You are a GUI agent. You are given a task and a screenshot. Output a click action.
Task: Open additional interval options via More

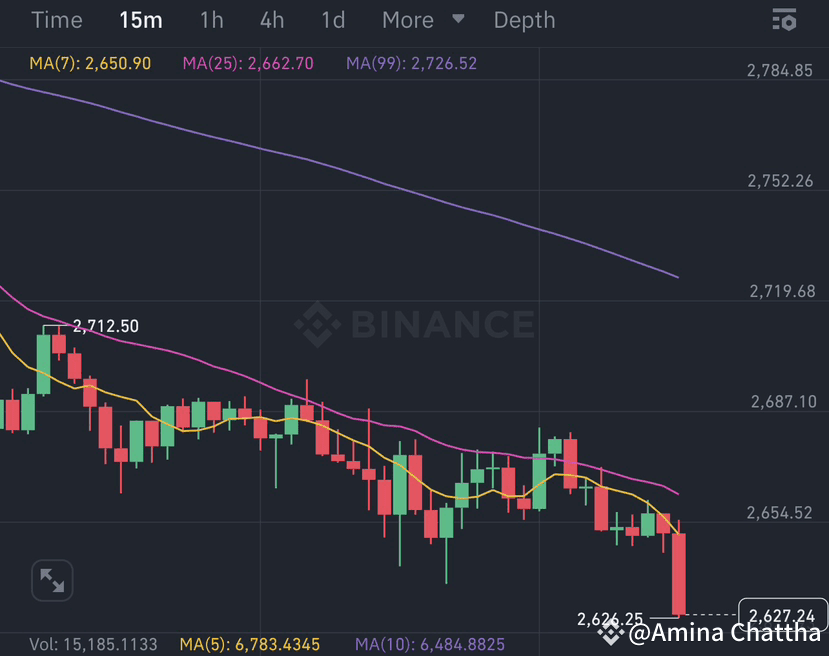coord(407,20)
